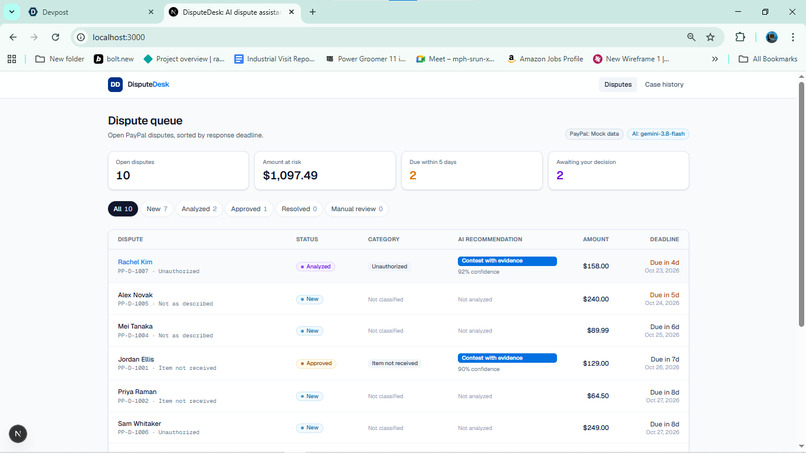
Task: Click the DisputeDesk DD logo icon
Action: [115, 84]
